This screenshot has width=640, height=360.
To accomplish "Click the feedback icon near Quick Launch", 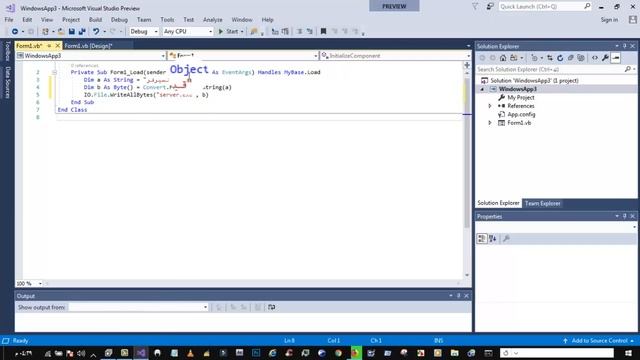I will [x=490, y=7].
